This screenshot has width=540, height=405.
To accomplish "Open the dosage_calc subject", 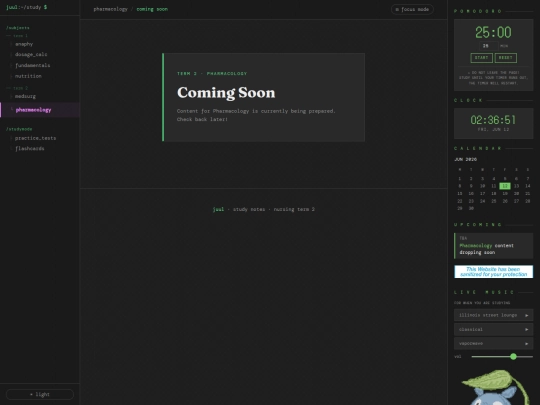I will pos(31,54).
